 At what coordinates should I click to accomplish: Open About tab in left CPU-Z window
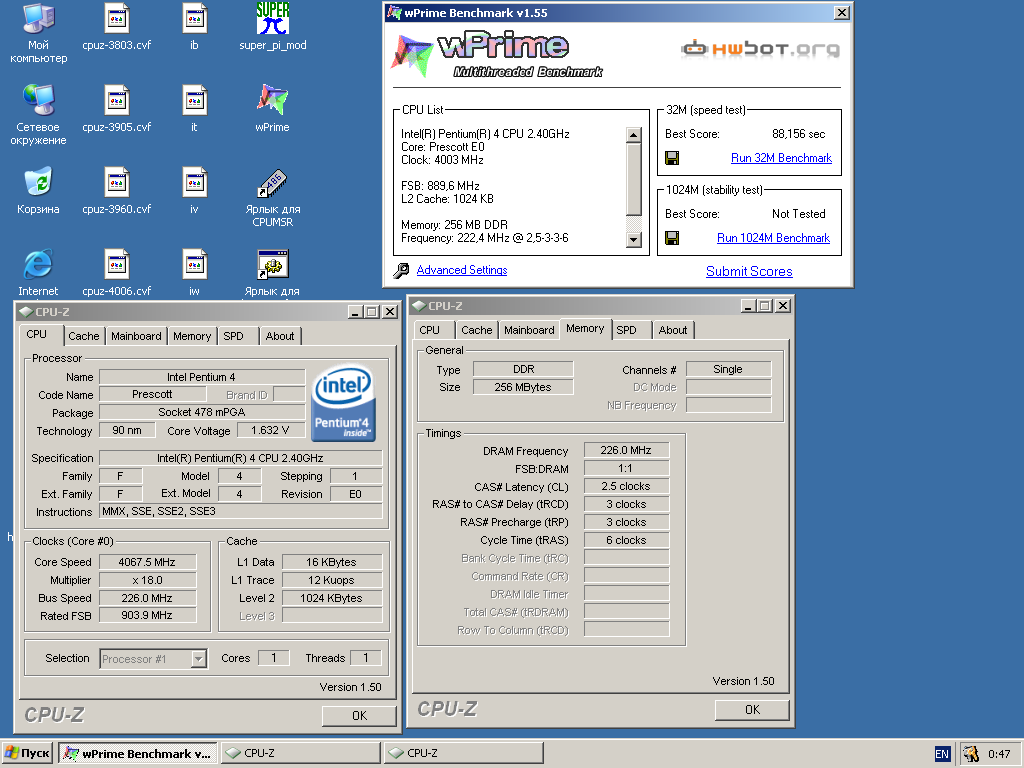280,336
